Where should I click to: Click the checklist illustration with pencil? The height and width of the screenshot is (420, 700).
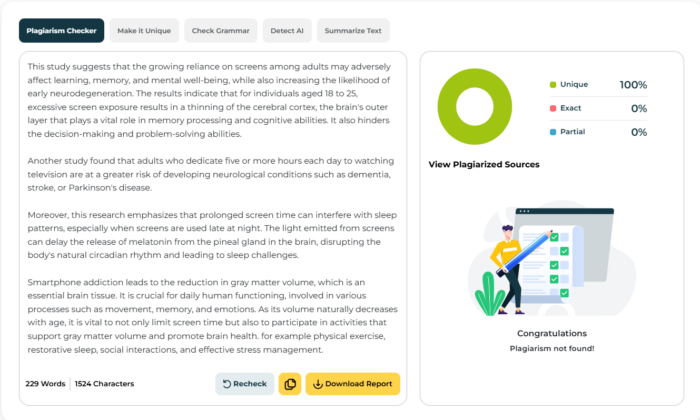pos(552,261)
